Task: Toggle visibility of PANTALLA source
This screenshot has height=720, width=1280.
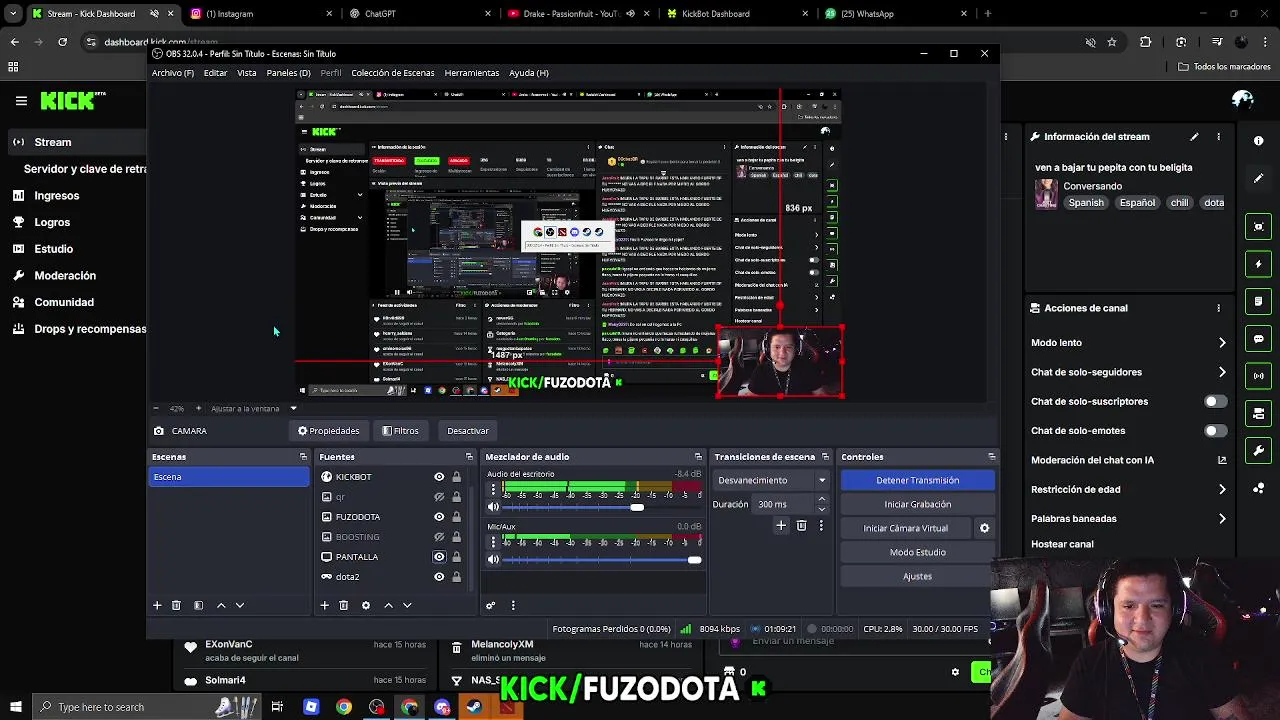Action: [x=439, y=557]
